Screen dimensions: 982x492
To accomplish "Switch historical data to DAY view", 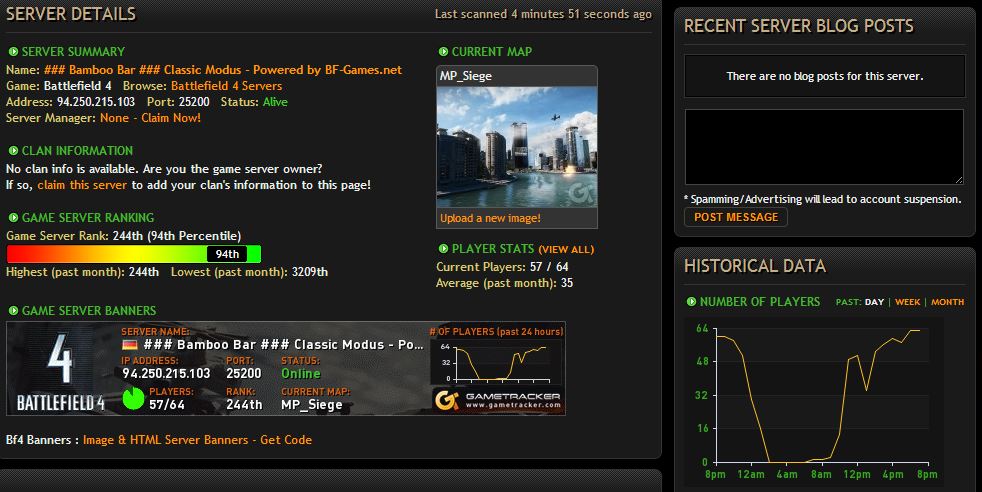I will 874,302.
